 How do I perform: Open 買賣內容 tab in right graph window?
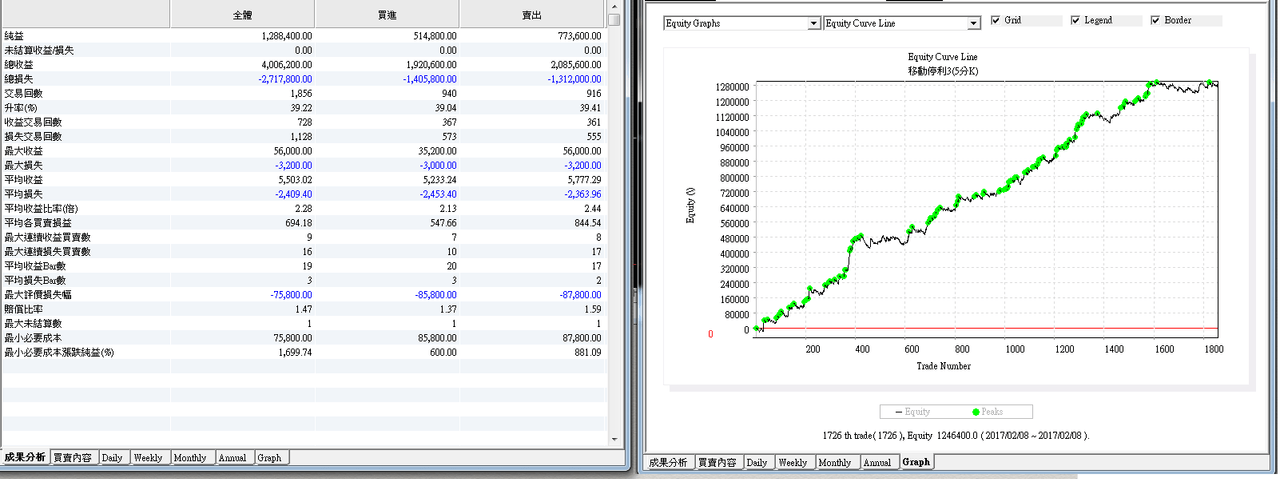(x=719, y=462)
